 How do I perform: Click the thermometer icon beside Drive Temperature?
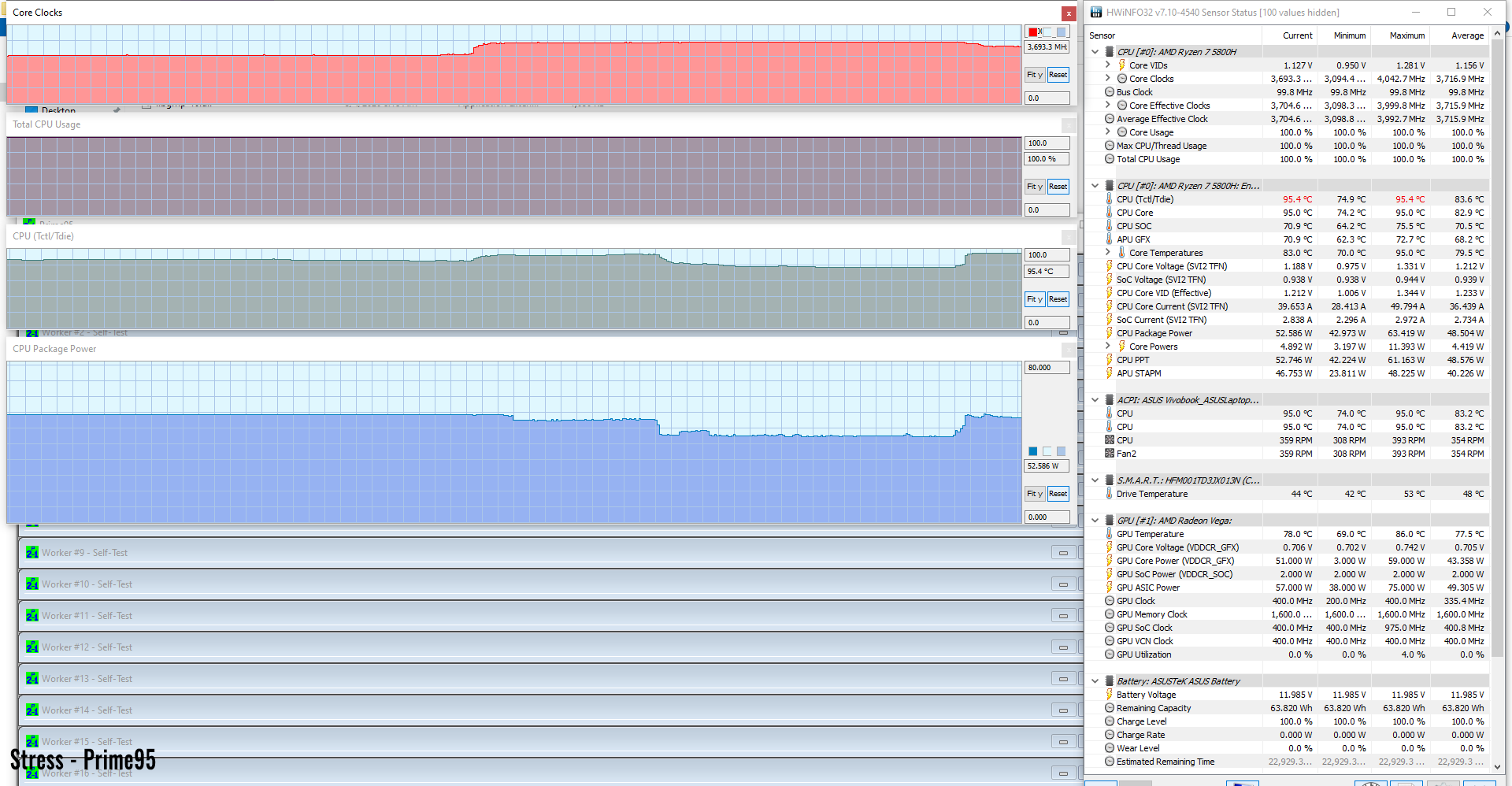point(1109,494)
